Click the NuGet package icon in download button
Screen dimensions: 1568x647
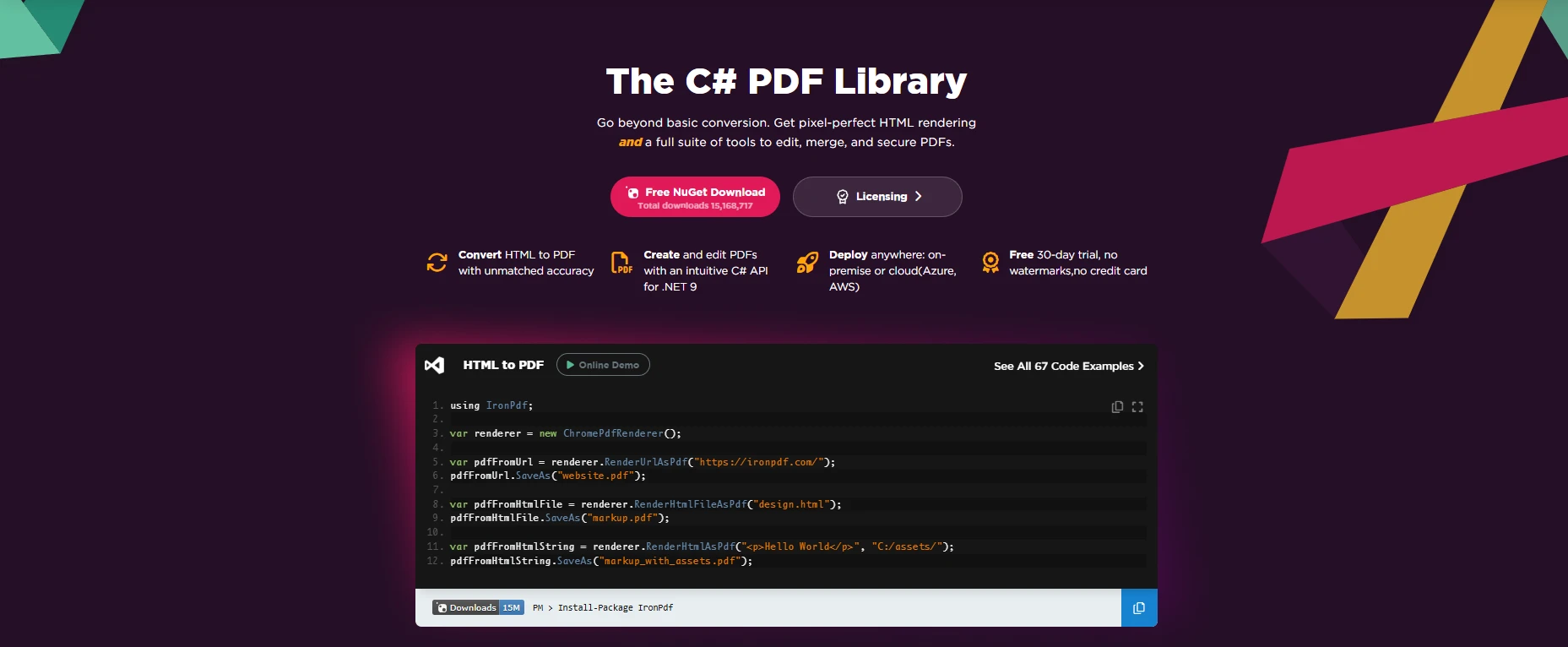click(632, 193)
